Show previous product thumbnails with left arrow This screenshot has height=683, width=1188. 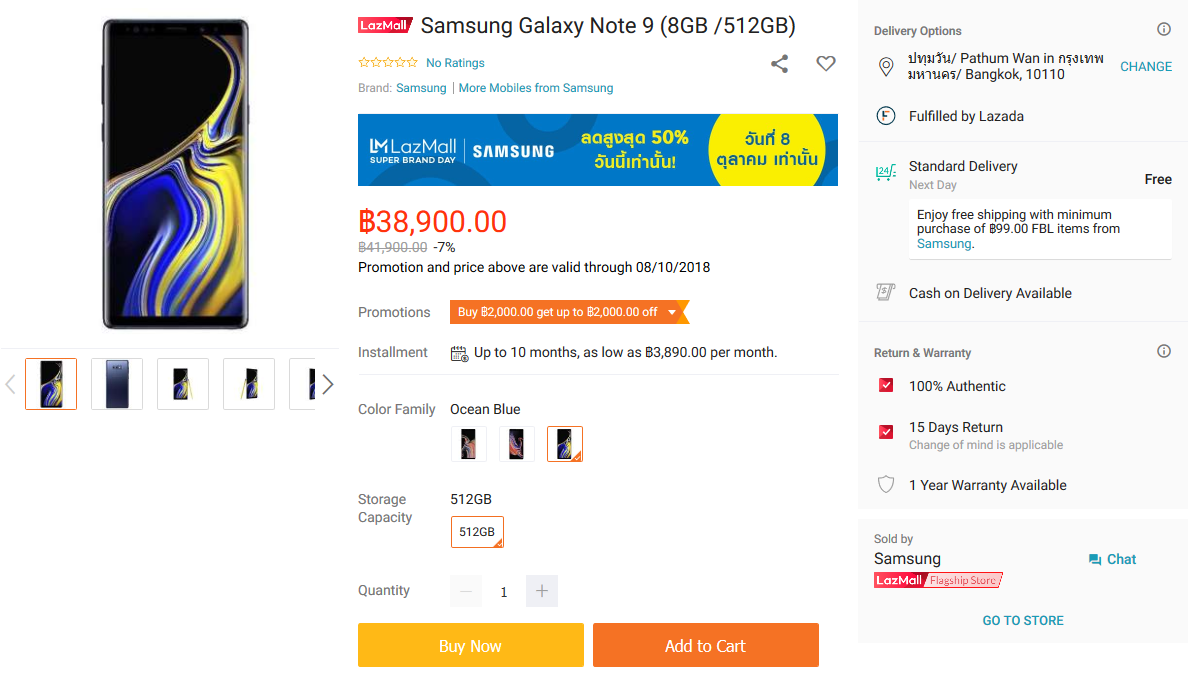pyautogui.click(x=10, y=384)
